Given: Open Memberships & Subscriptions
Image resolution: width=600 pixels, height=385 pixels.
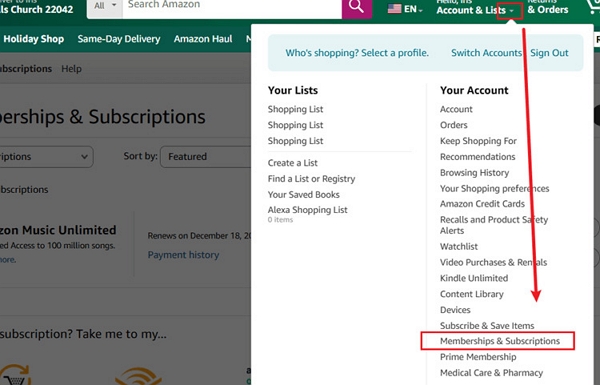Looking at the screenshot, I should pos(500,341).
